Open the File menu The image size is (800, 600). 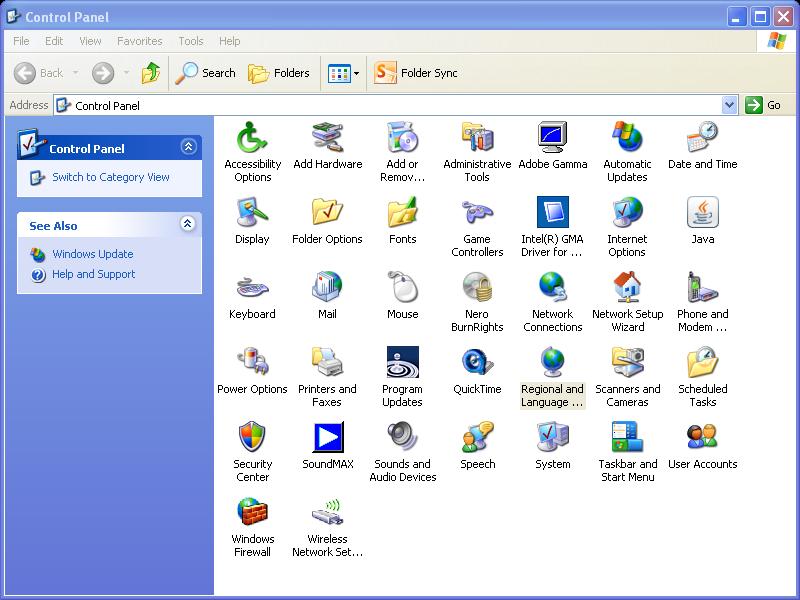pos(21,41)
